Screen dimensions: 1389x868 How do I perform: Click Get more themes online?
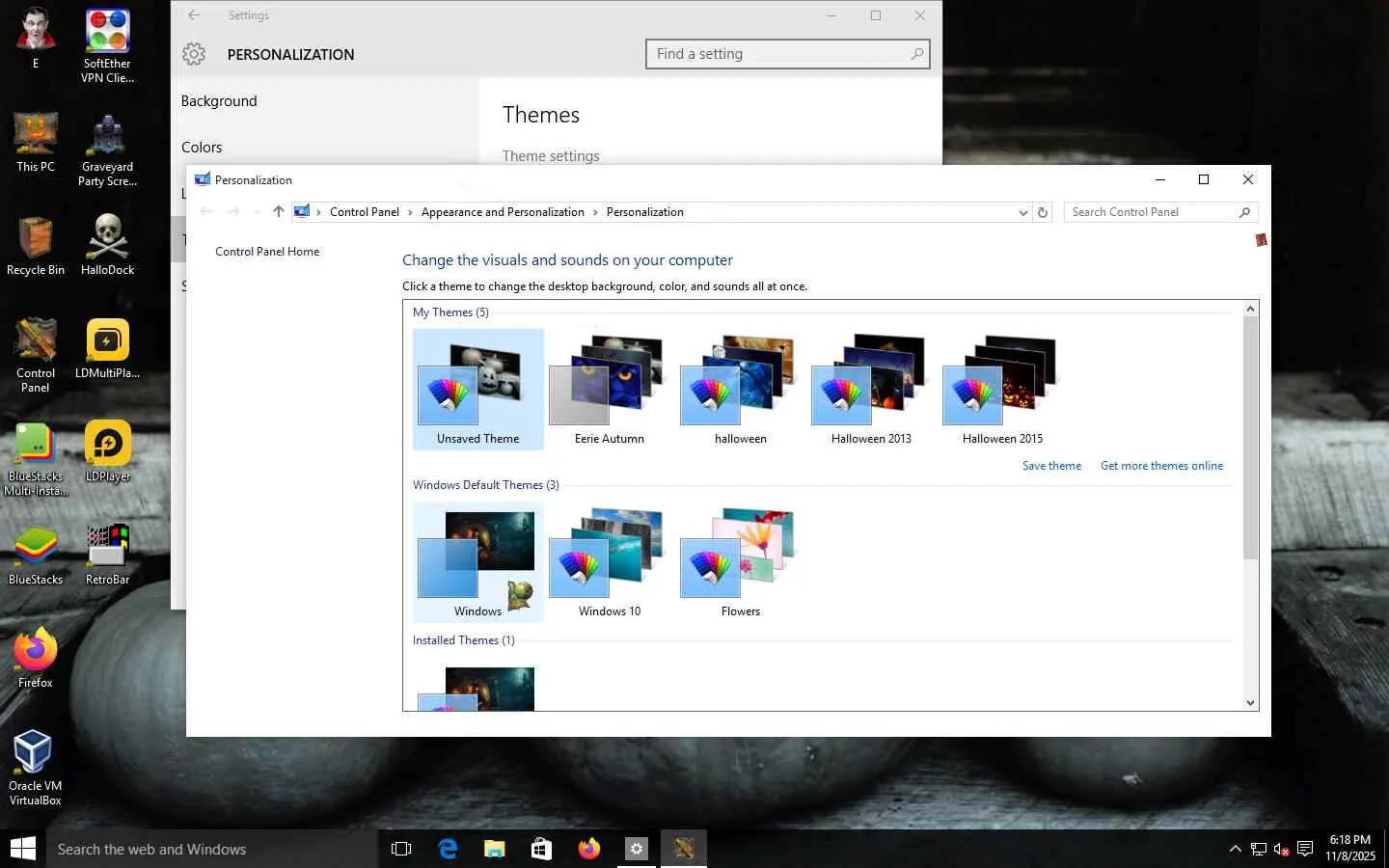[x=1161, y=466]
